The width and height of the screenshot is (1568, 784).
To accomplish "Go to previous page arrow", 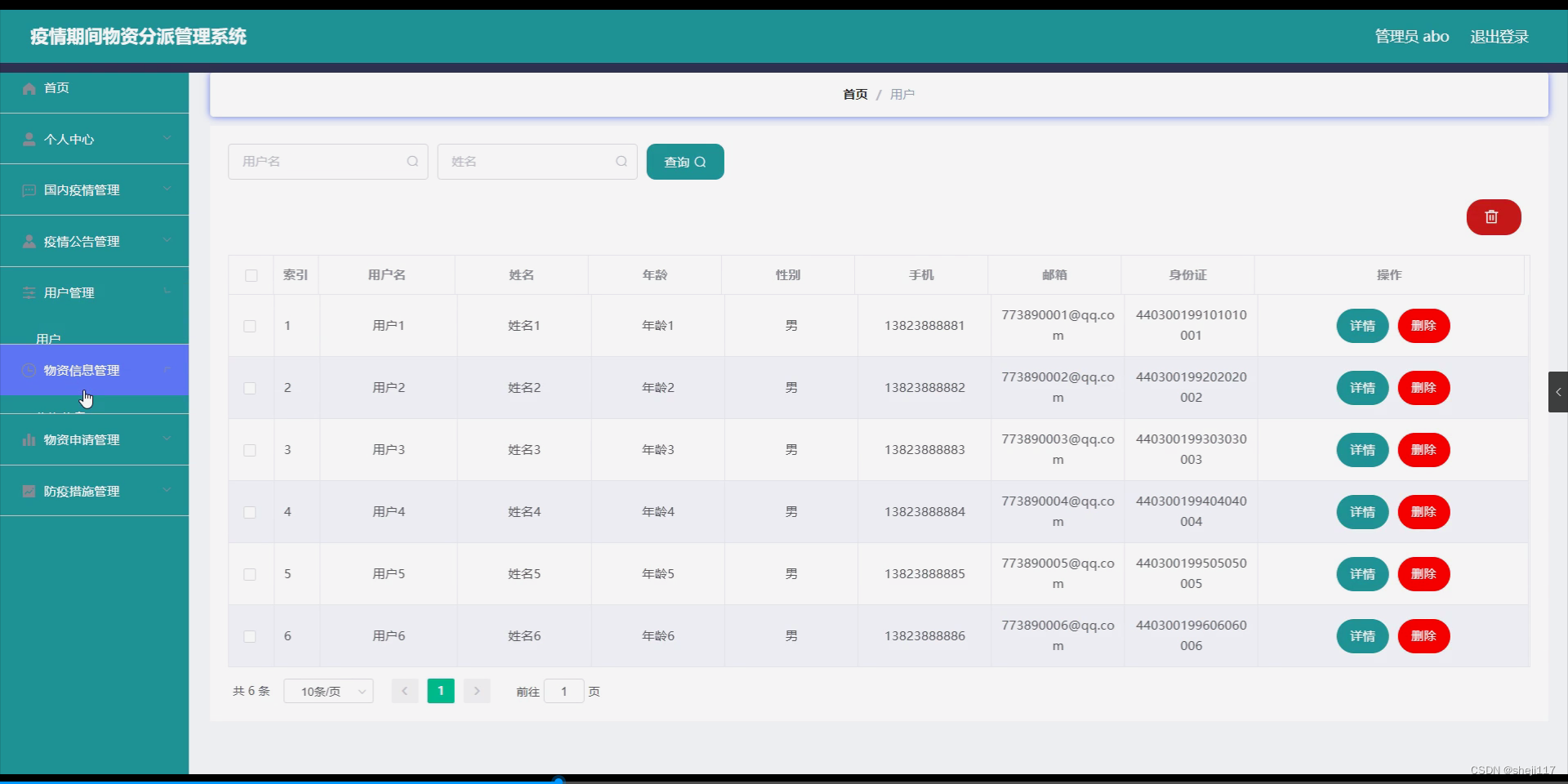I will click(x=404, y=691).
